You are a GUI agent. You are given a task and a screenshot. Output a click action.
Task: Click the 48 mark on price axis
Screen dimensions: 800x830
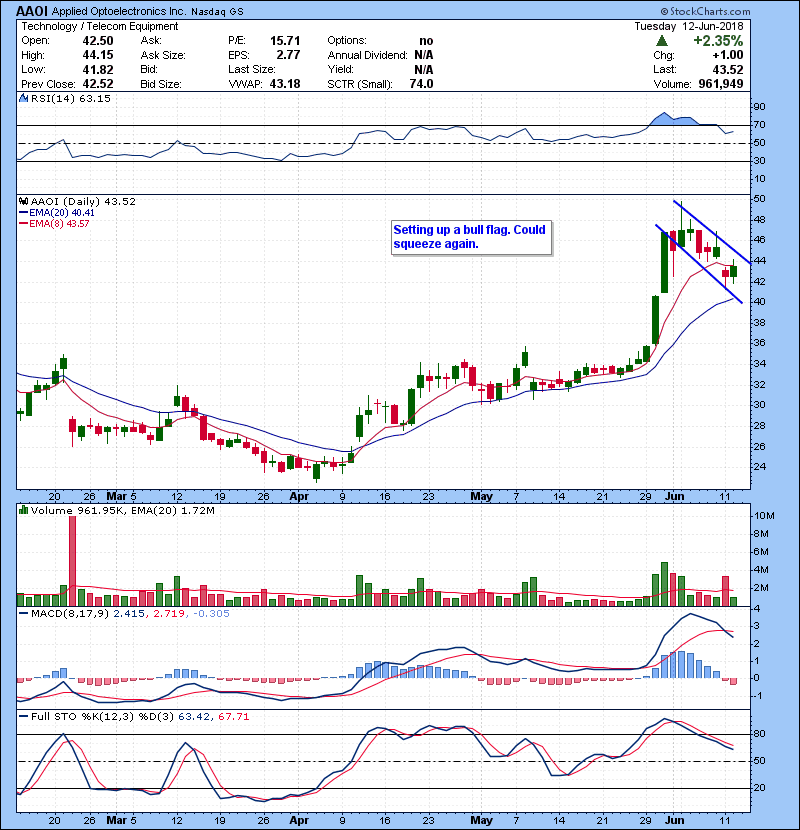point(759,220)
